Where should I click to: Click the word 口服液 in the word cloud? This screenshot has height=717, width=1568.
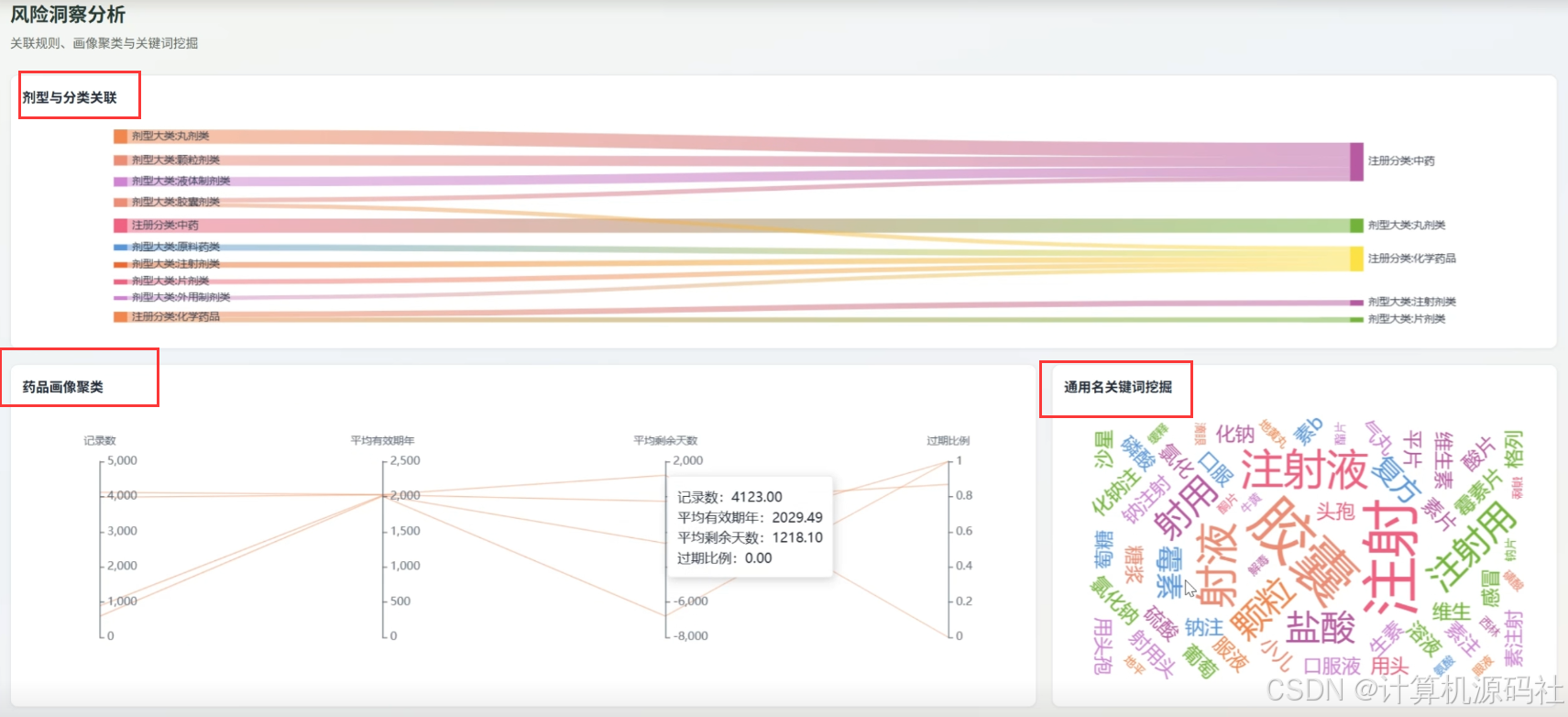point(1332,666)
